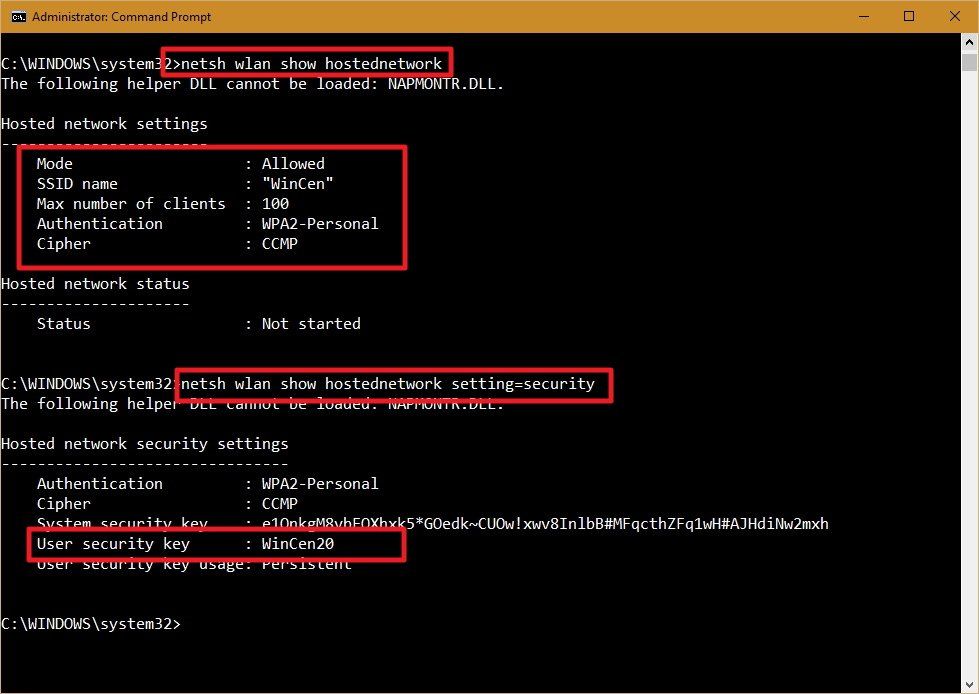The width and height of the screenshot is (979, 694).
Task: Select the 'netsh wlan show hostednetwork' command text
Action: coord(310,62)
